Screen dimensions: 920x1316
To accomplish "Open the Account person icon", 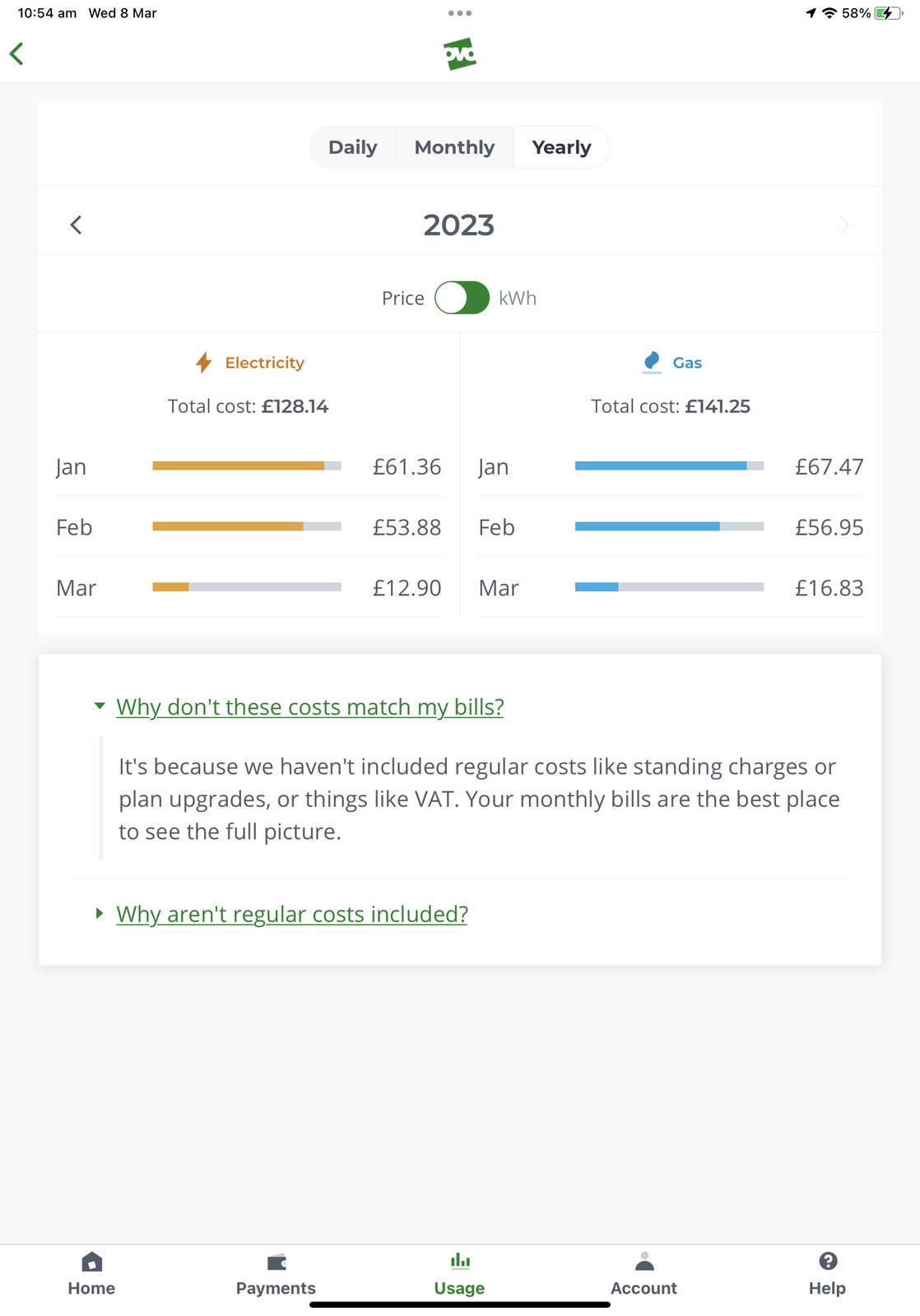I will coord(644,1262).
